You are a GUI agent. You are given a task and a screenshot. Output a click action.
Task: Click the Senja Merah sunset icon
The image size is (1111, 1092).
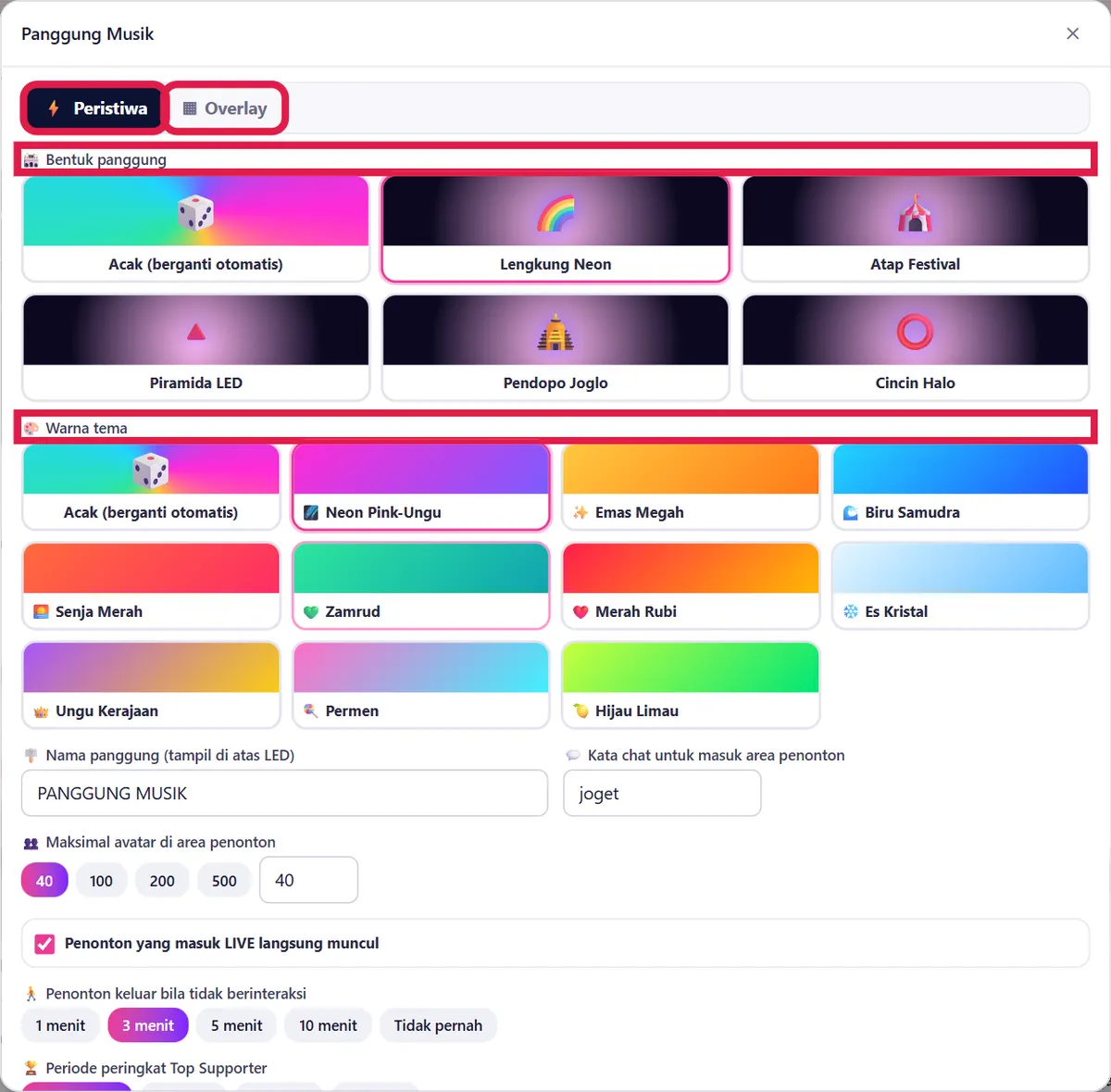[x=41, y=611]
